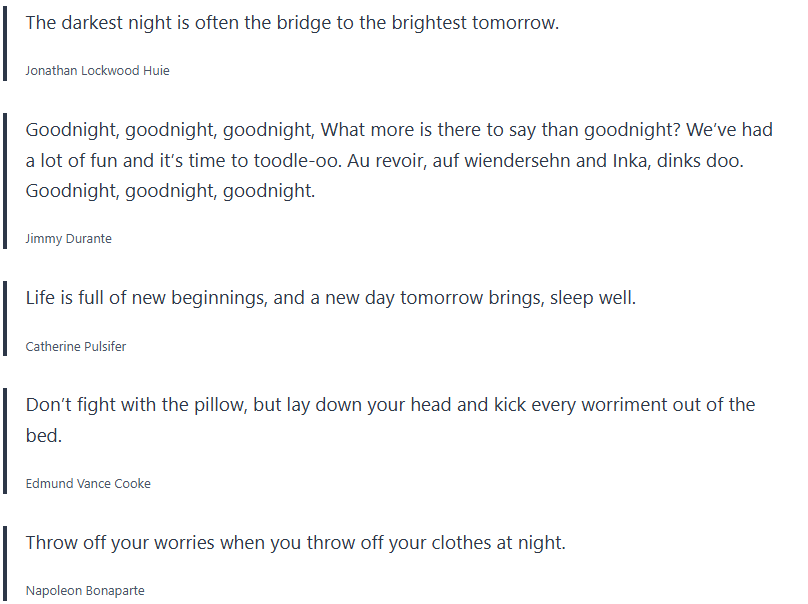Click the "Throw off your worries" quote text
The width and height of the screenshot is (808, 604).
(130, 543)
